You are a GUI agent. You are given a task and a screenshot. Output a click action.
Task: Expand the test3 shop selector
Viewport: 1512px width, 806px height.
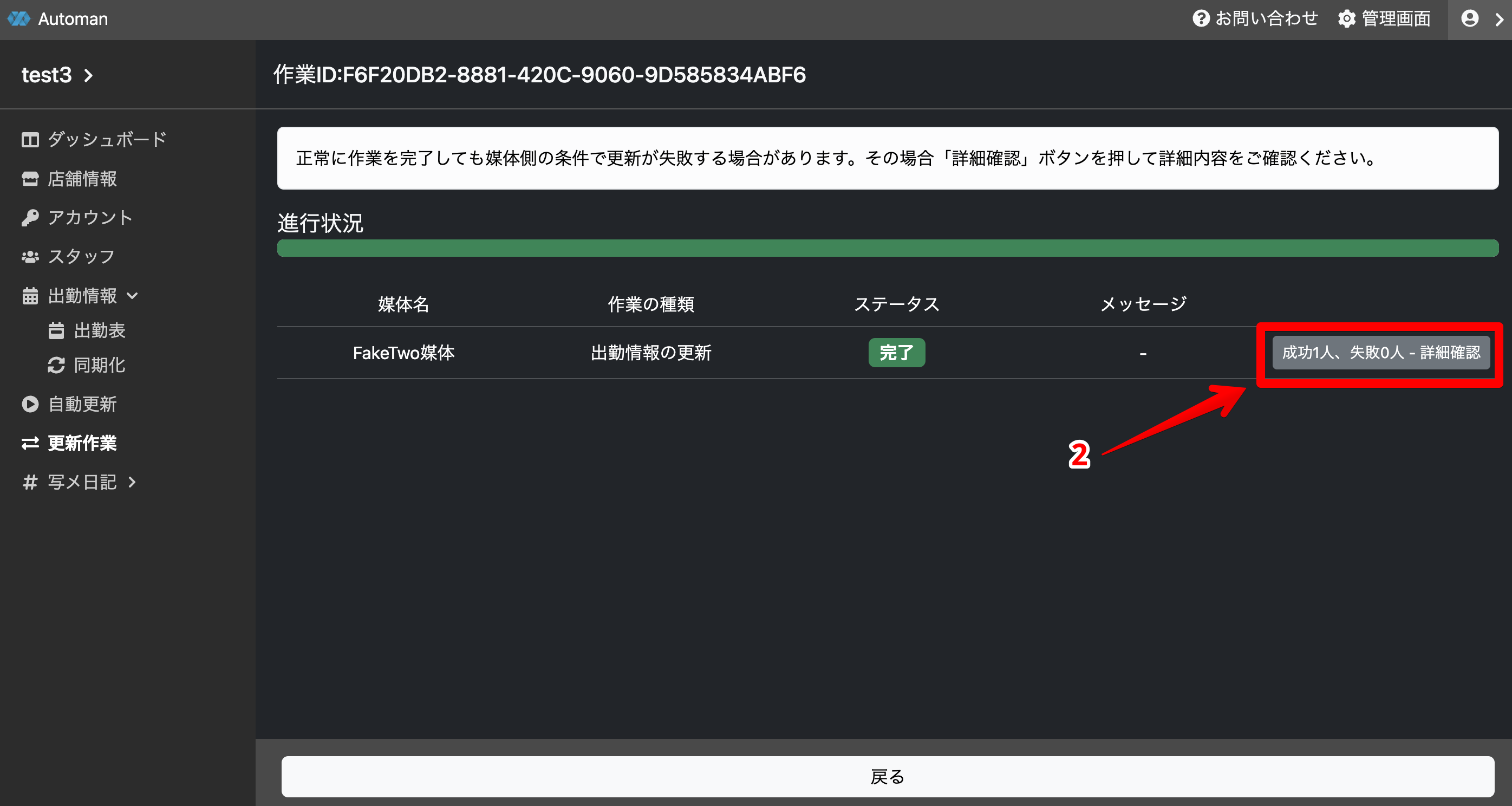57,75
